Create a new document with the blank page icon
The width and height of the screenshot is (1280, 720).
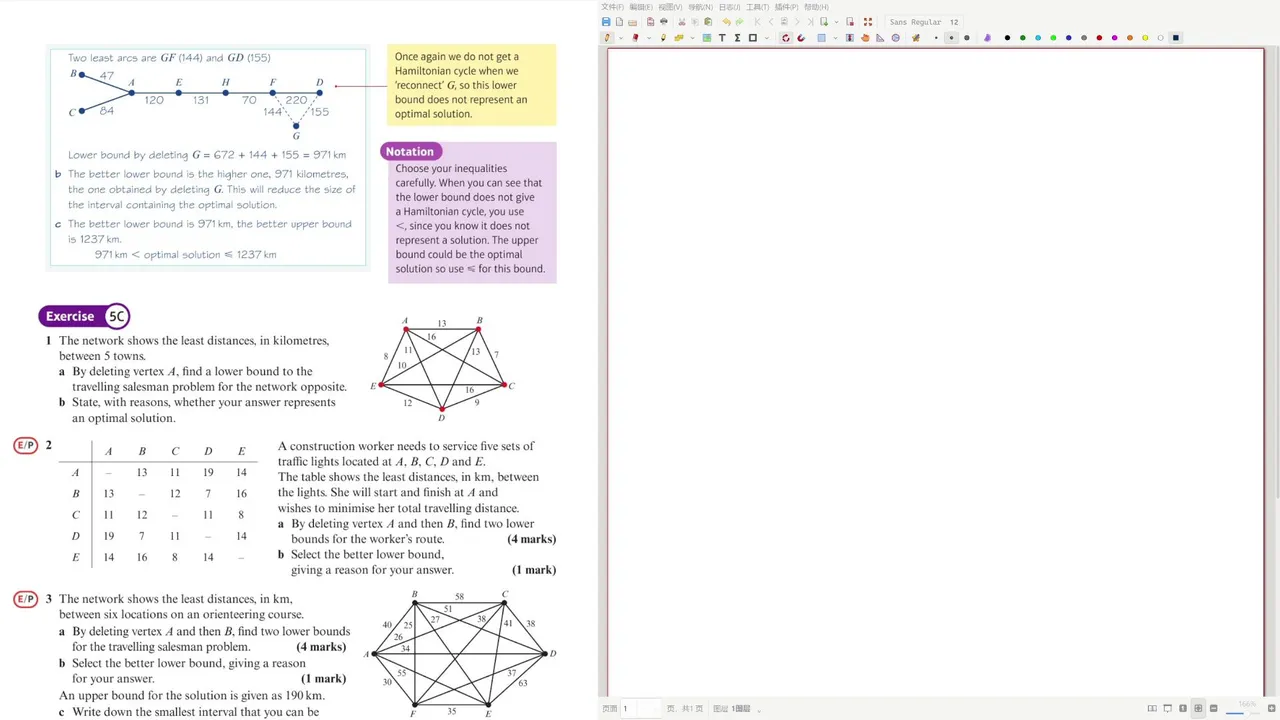[619, 21]
